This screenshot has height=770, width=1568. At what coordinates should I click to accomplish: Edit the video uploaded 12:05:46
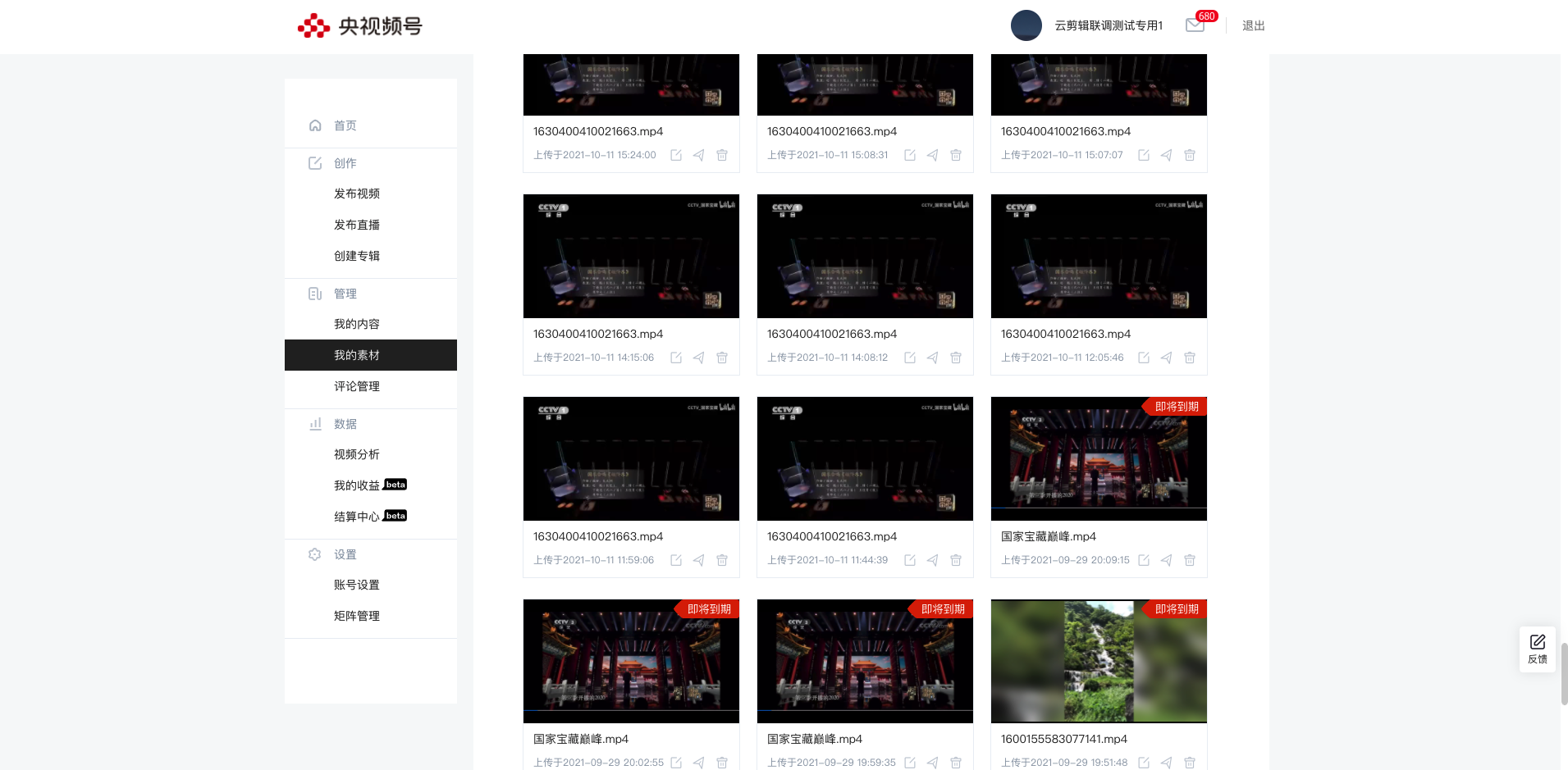(x=1144, y=358)
